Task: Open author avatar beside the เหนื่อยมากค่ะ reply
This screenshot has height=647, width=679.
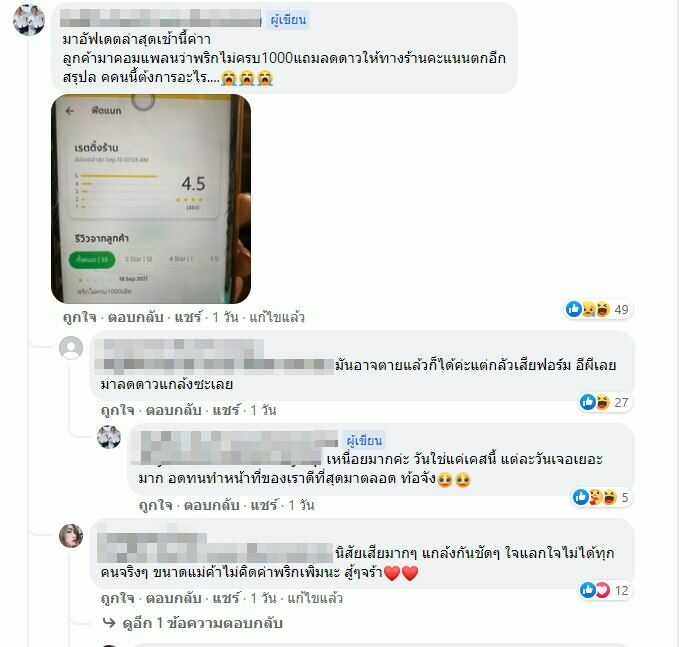Action: click(109, 437)
